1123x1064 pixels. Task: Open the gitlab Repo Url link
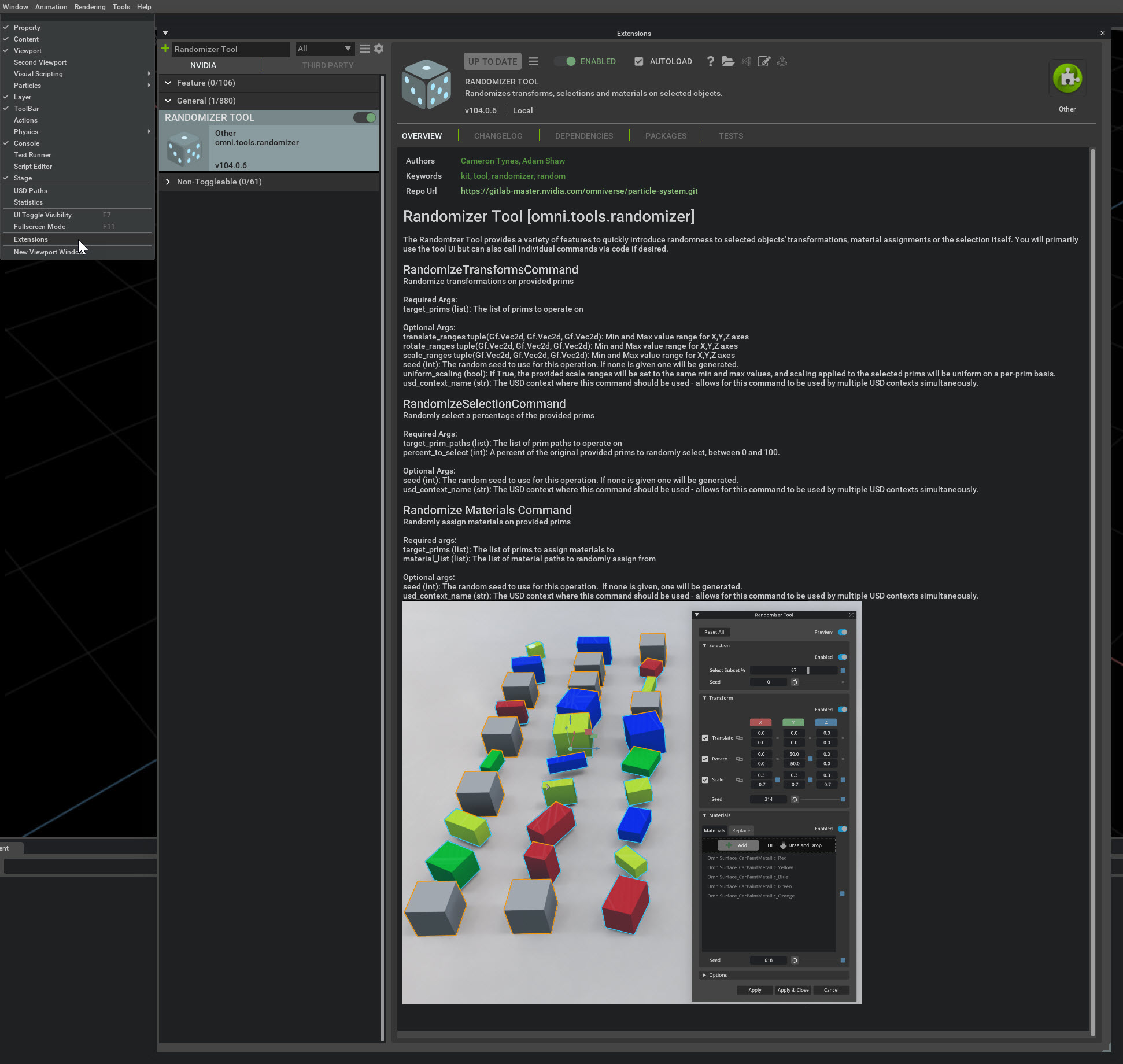tap(579, 191)
